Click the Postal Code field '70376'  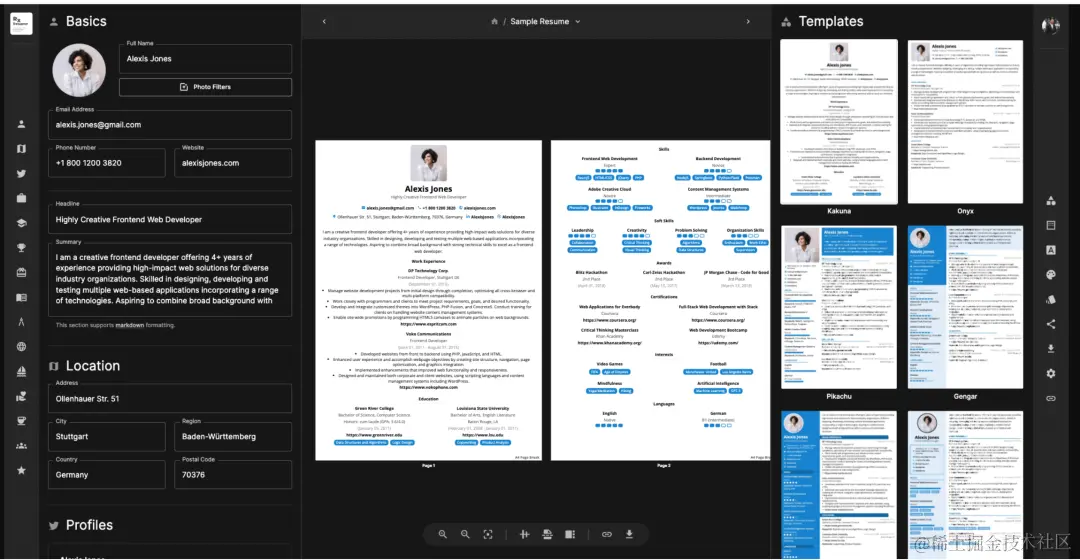(x=233, y=475)
